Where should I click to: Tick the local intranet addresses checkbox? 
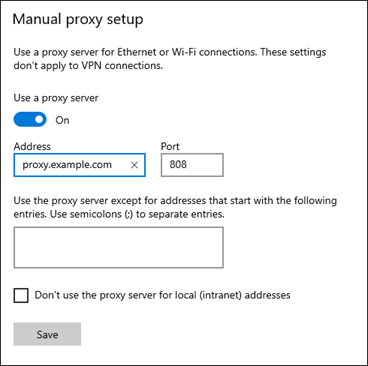tap(21, 295)
